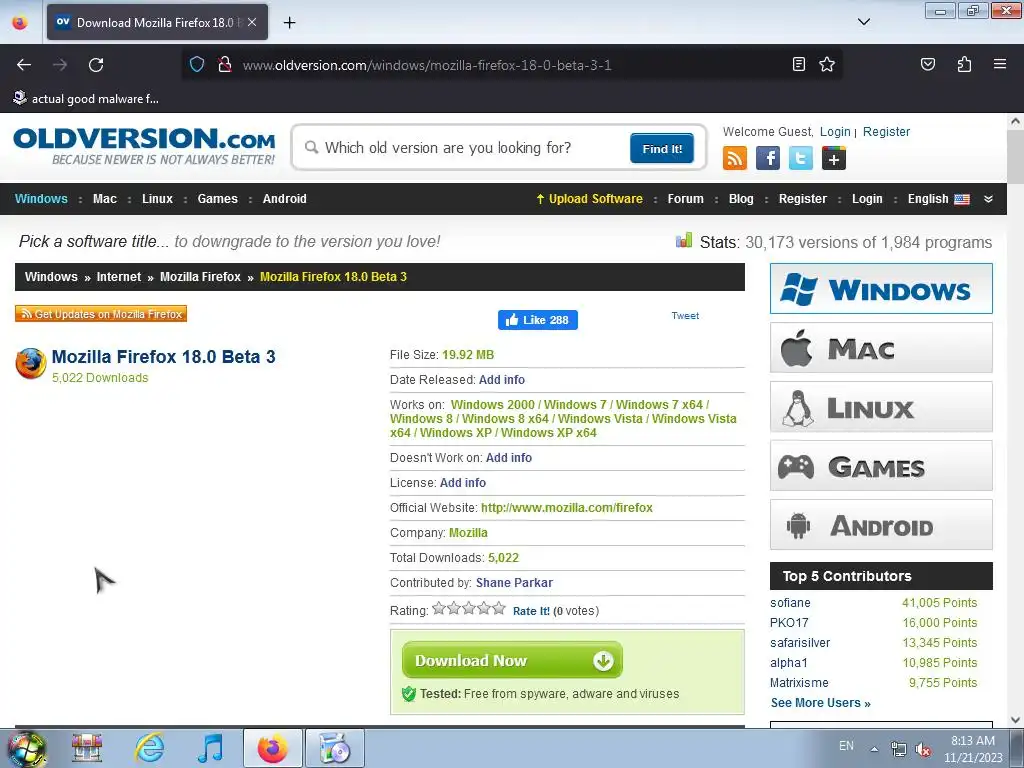Bookmark this page with the star icon
The width and height of the screenshot is (1024, 768).
point(827,64)
